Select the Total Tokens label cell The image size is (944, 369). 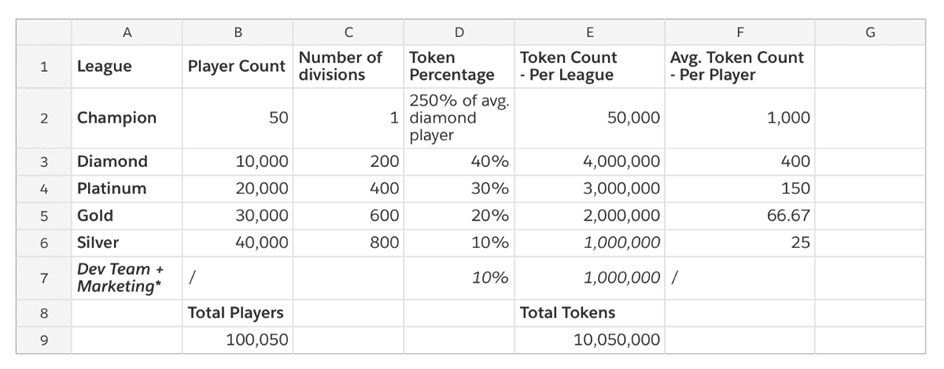tap(589, 313)
